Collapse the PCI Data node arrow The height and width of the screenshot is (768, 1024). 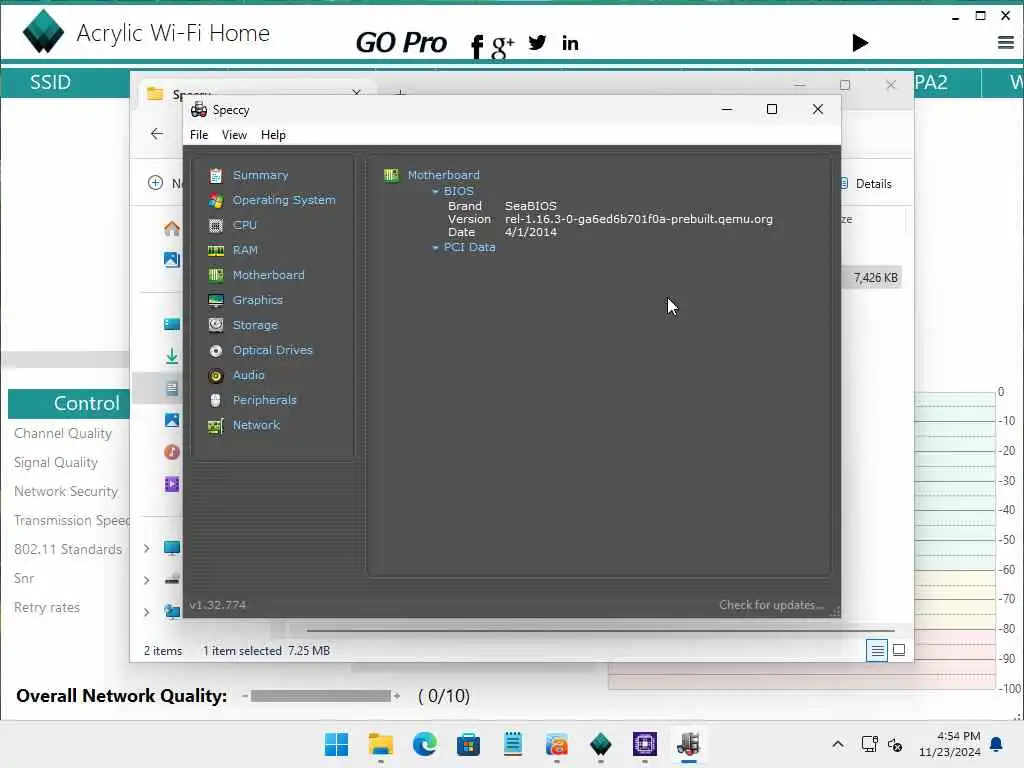coord(436,248)
